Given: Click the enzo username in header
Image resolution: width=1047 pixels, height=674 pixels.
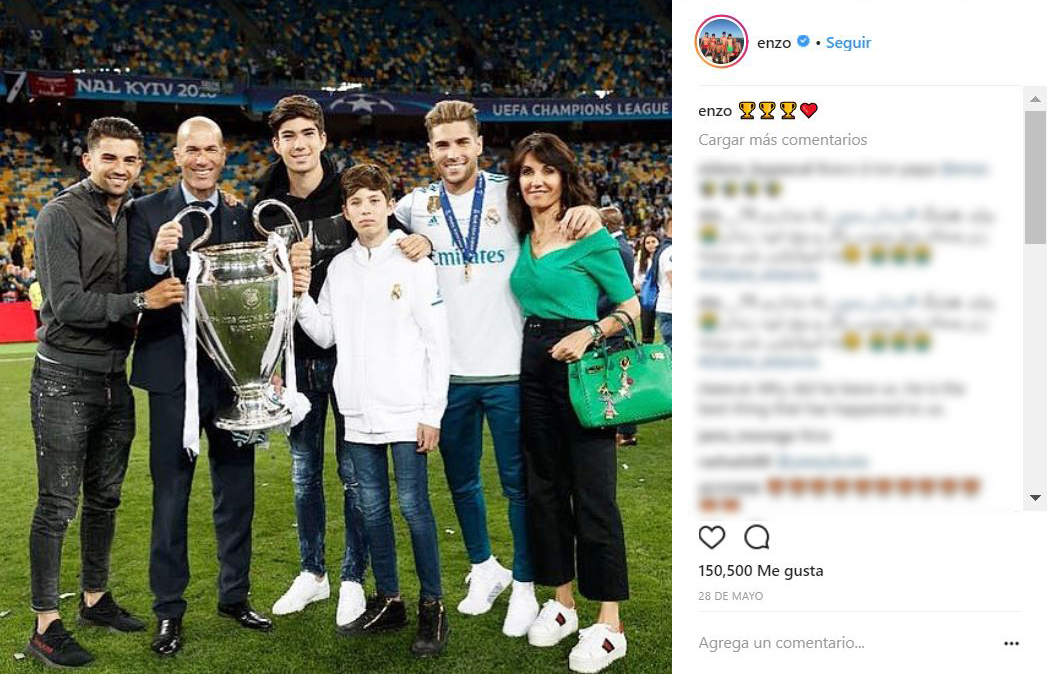Looking at the screenshot, I should tap(774, 42).
